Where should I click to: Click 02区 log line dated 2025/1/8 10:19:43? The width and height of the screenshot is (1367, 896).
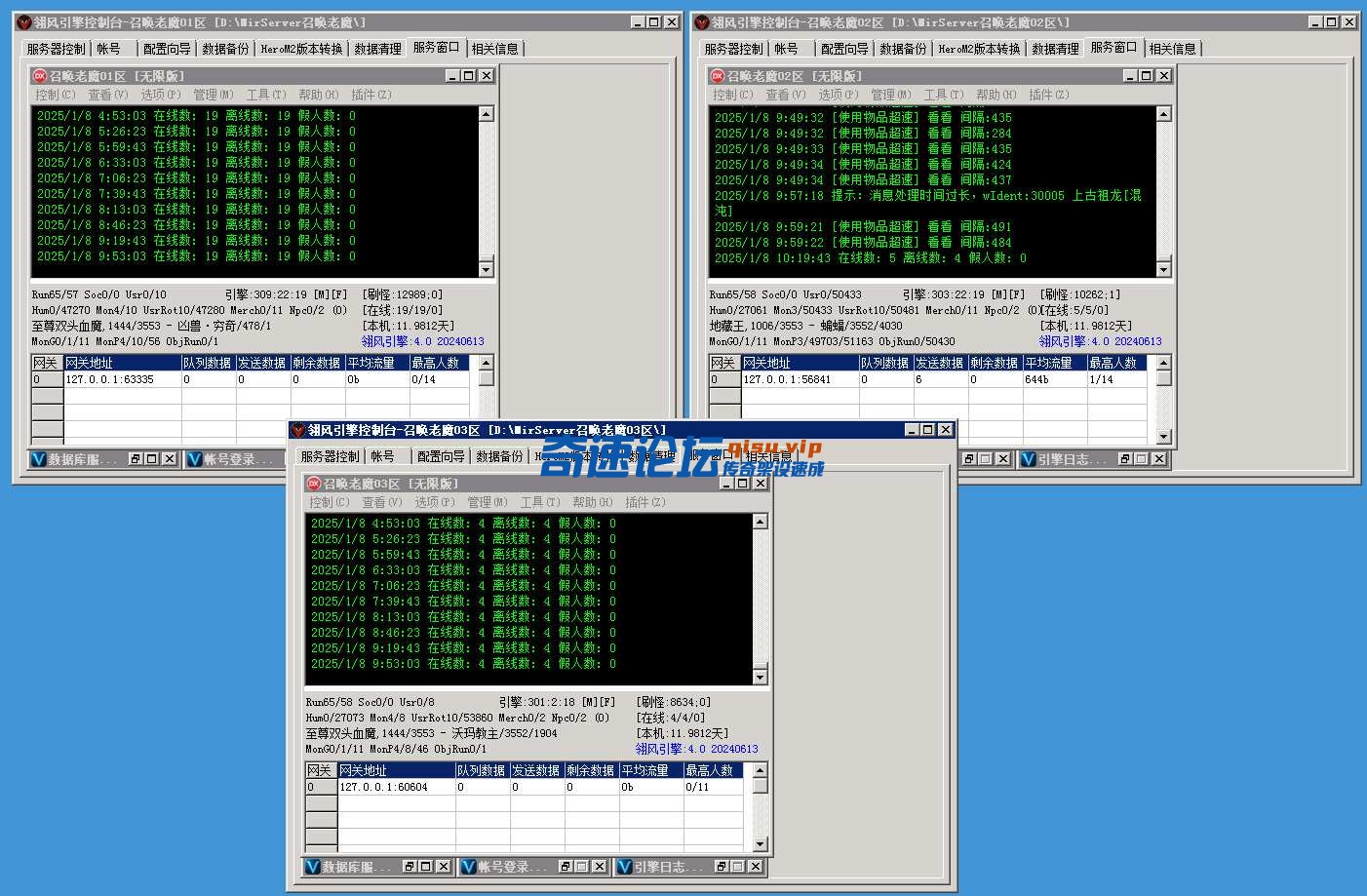point(870,258)
